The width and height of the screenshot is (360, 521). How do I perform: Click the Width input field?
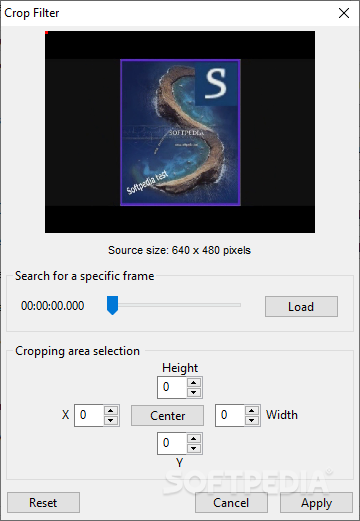pyautogui.click(x=230, y=415)
